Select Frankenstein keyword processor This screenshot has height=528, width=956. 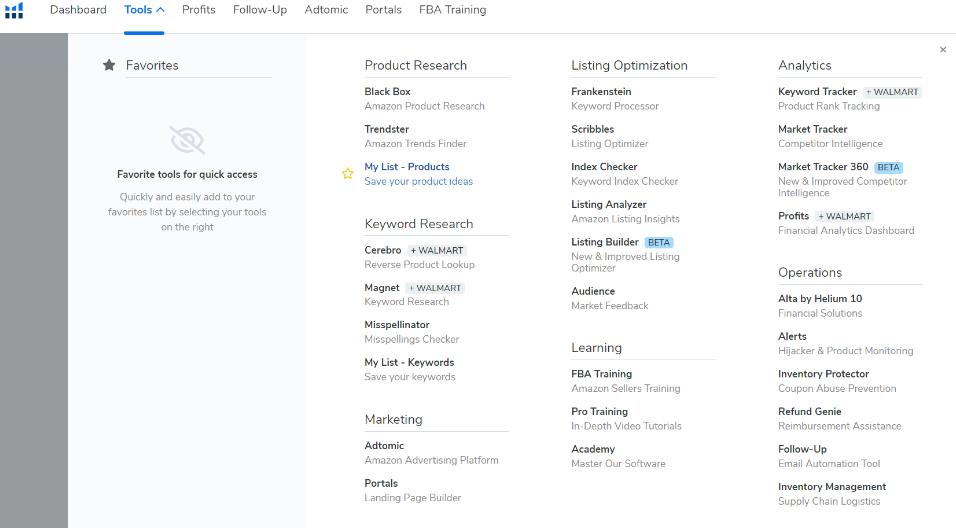coord(601,92)
